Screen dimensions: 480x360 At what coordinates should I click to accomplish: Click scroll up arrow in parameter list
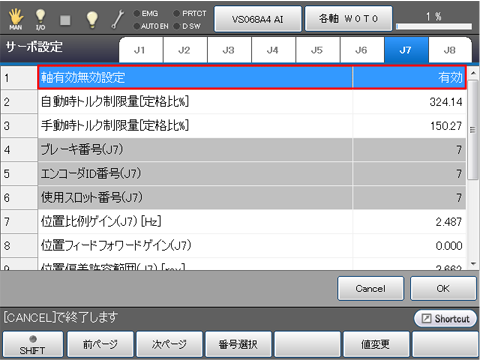click(473, 73)
